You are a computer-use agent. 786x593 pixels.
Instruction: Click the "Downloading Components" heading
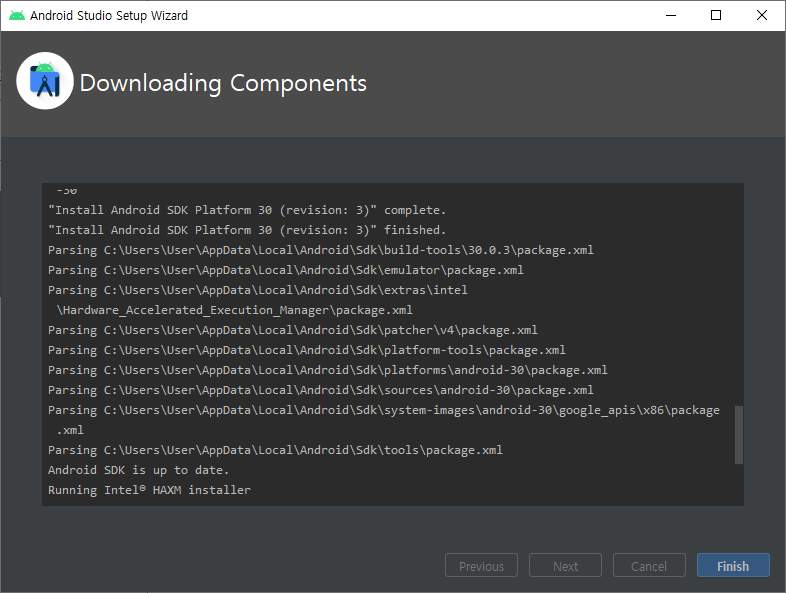(x=223, y=83)
